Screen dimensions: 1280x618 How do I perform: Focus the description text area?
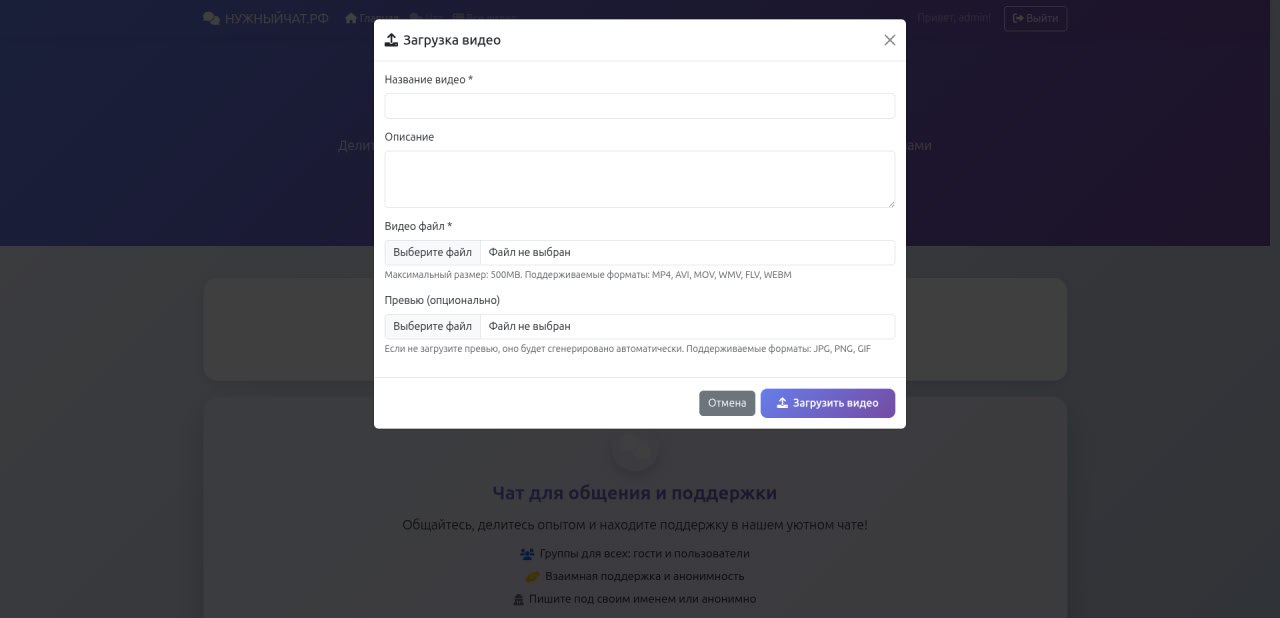tap(639, 179)
